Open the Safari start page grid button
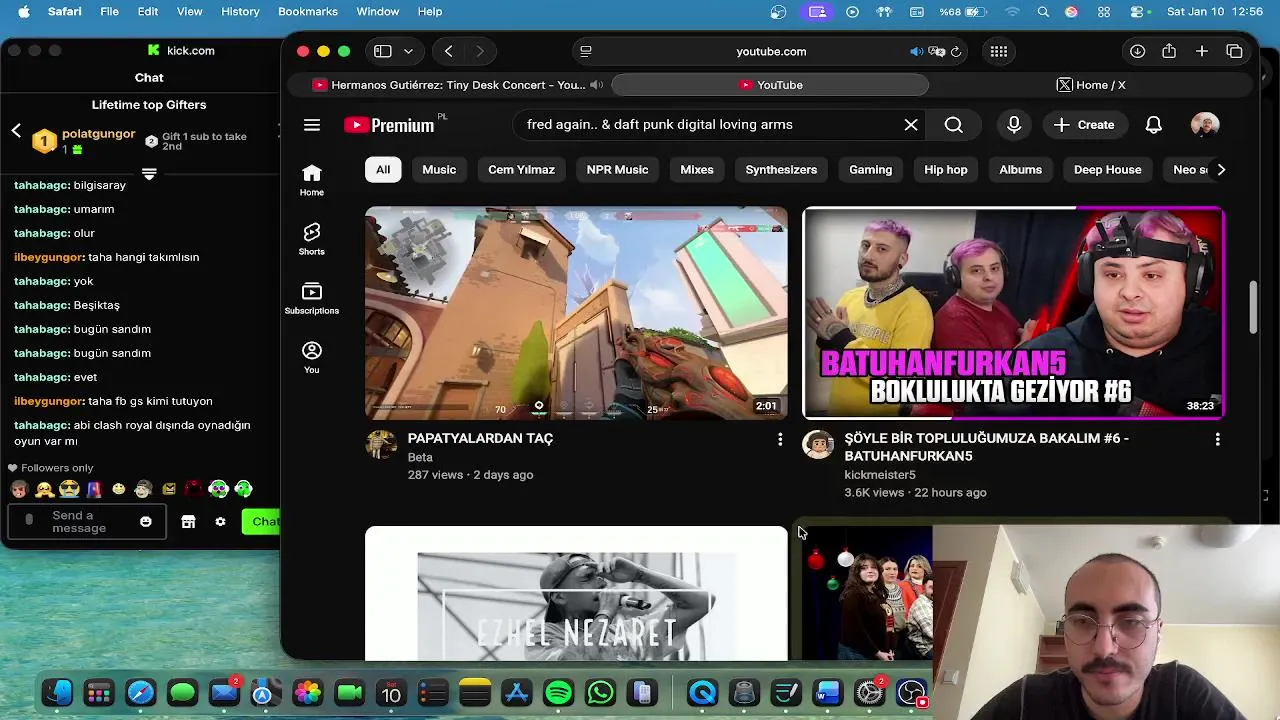Screen dimensions: 1280x720 (x=999, y=51)
